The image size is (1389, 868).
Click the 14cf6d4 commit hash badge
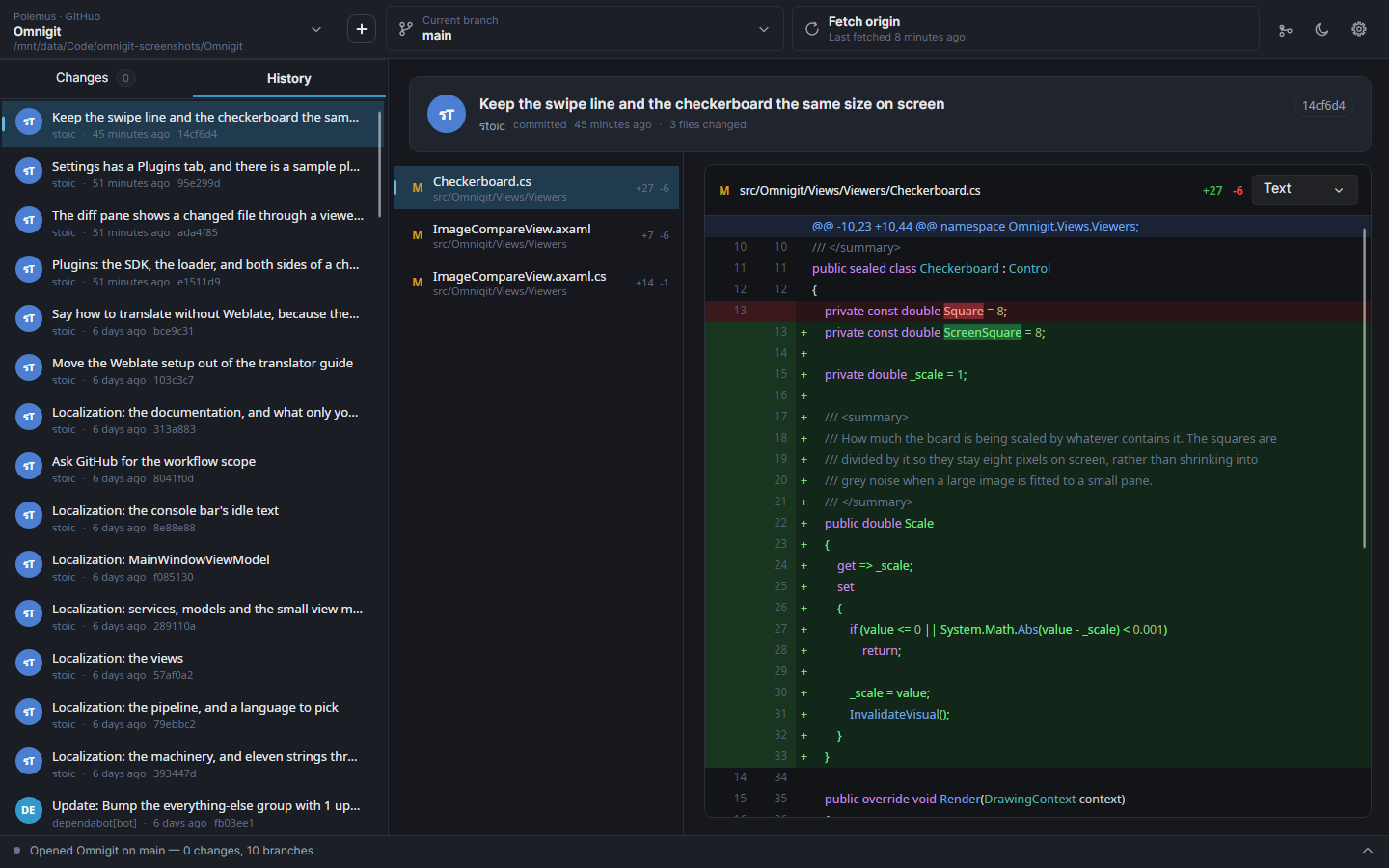(x=1323, y=106)
